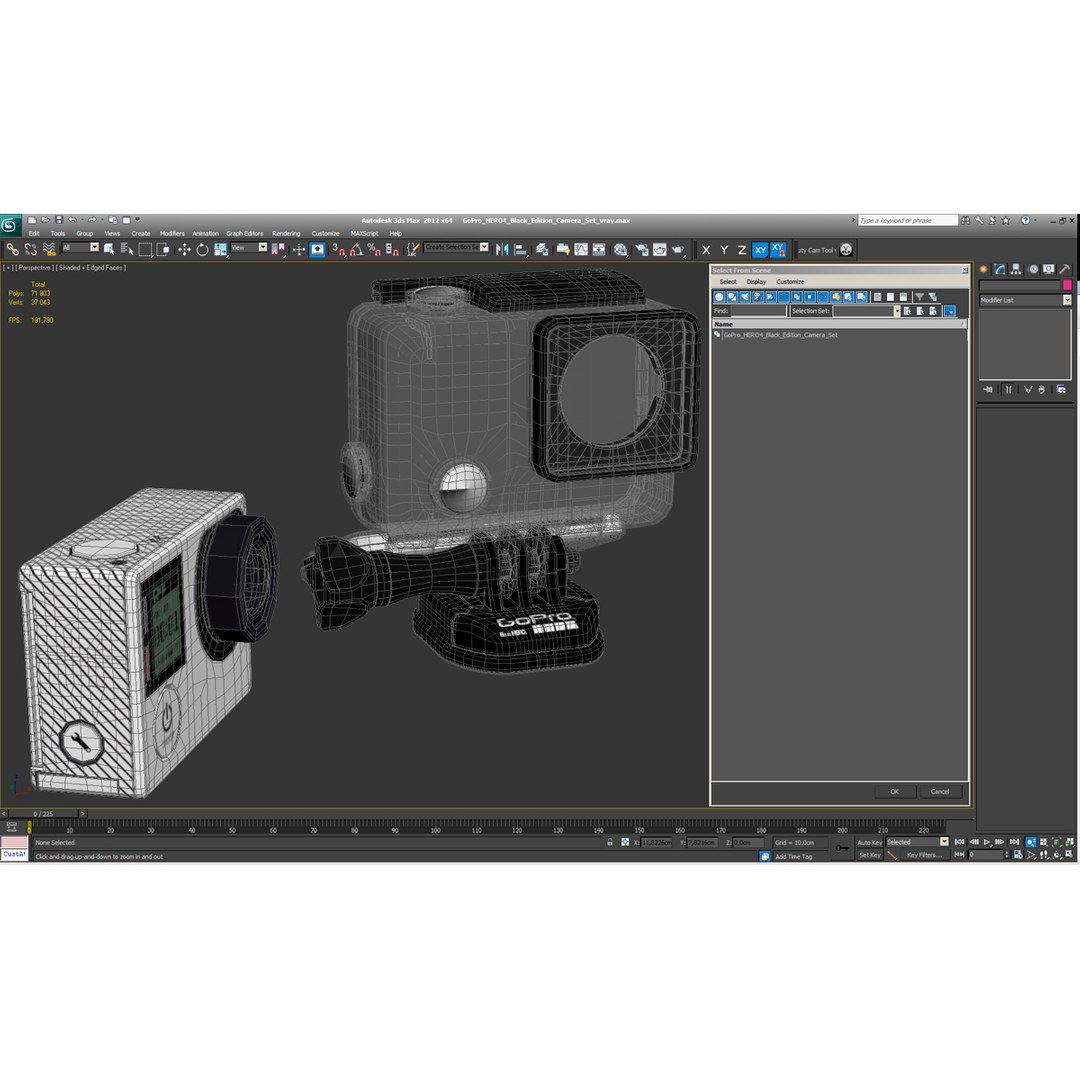Click the pink object color swatch
Viewport: 1080px width, 1080px height.
click(x=1067, y=285)
